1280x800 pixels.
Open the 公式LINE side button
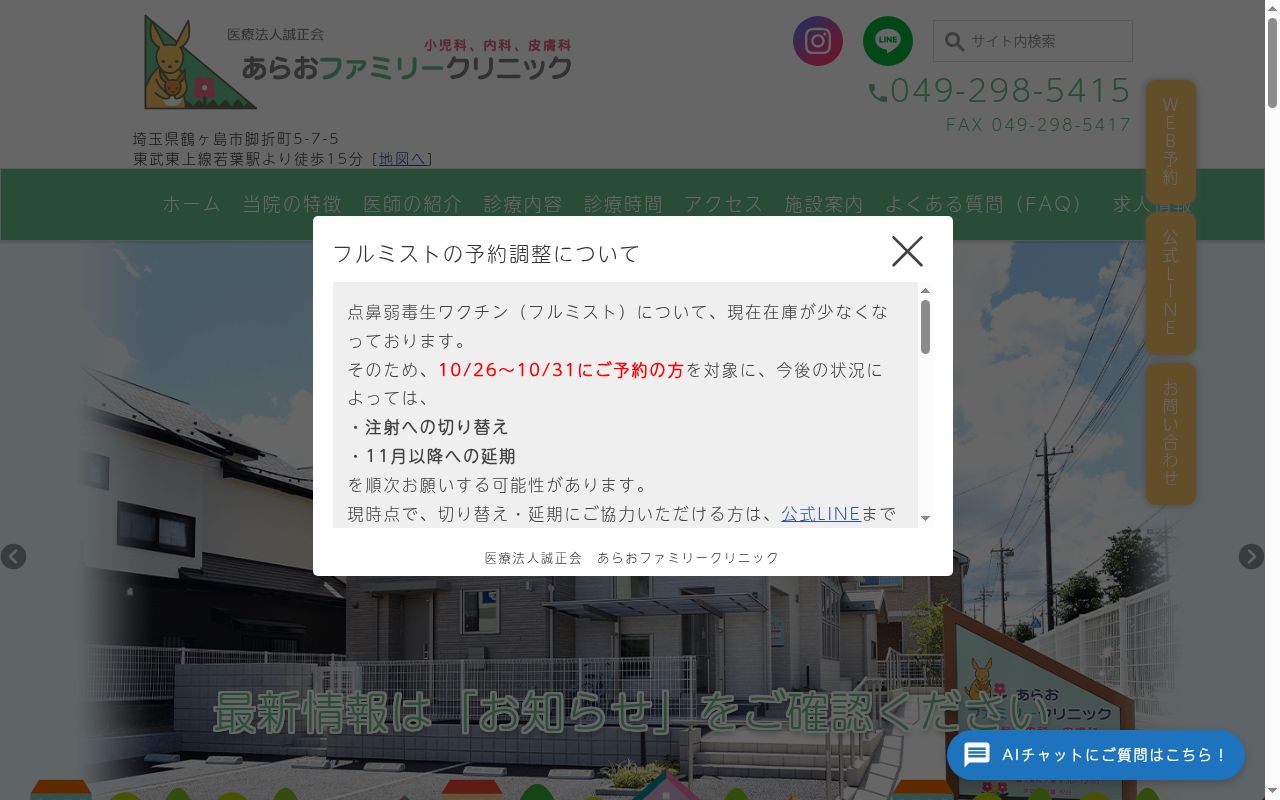[1170, 283]
